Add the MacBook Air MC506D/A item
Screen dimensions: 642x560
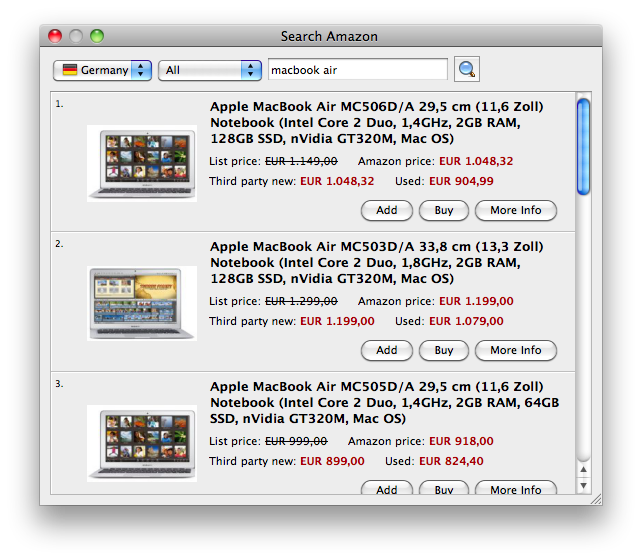pyautogui.click(x=387, y=210)
